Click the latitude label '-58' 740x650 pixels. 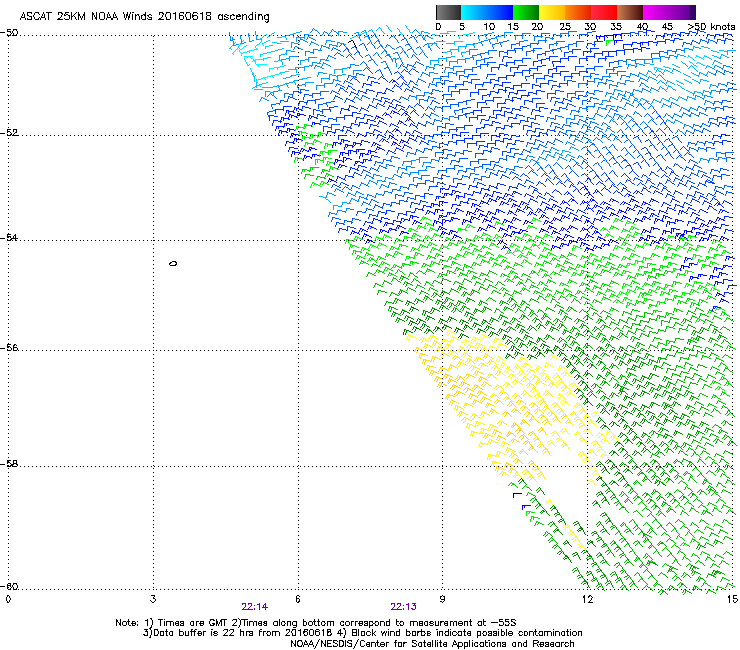tap(9, 464)
